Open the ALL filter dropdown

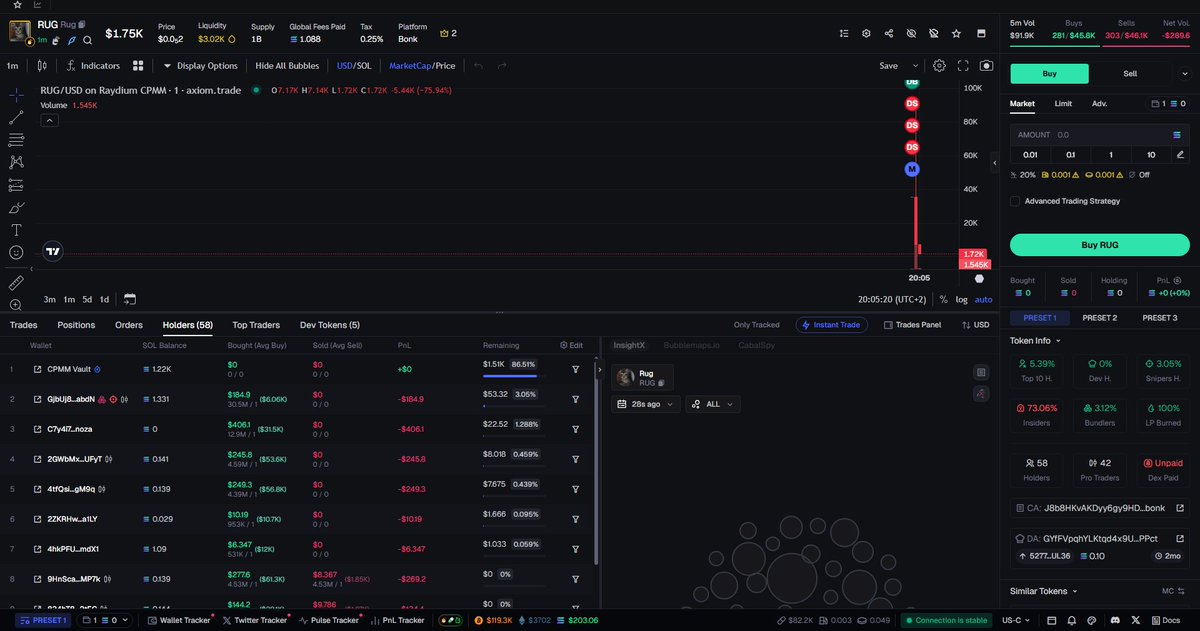713,404
